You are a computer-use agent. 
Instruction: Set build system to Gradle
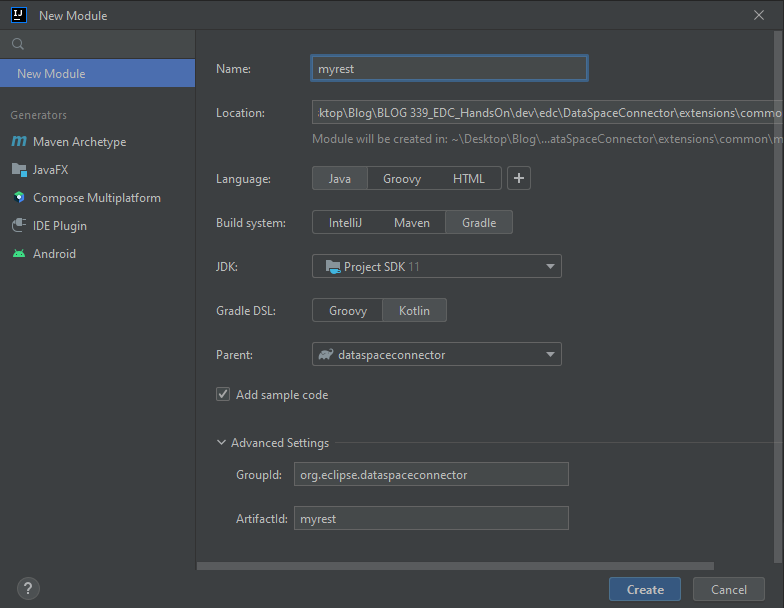tap(479, 222)
